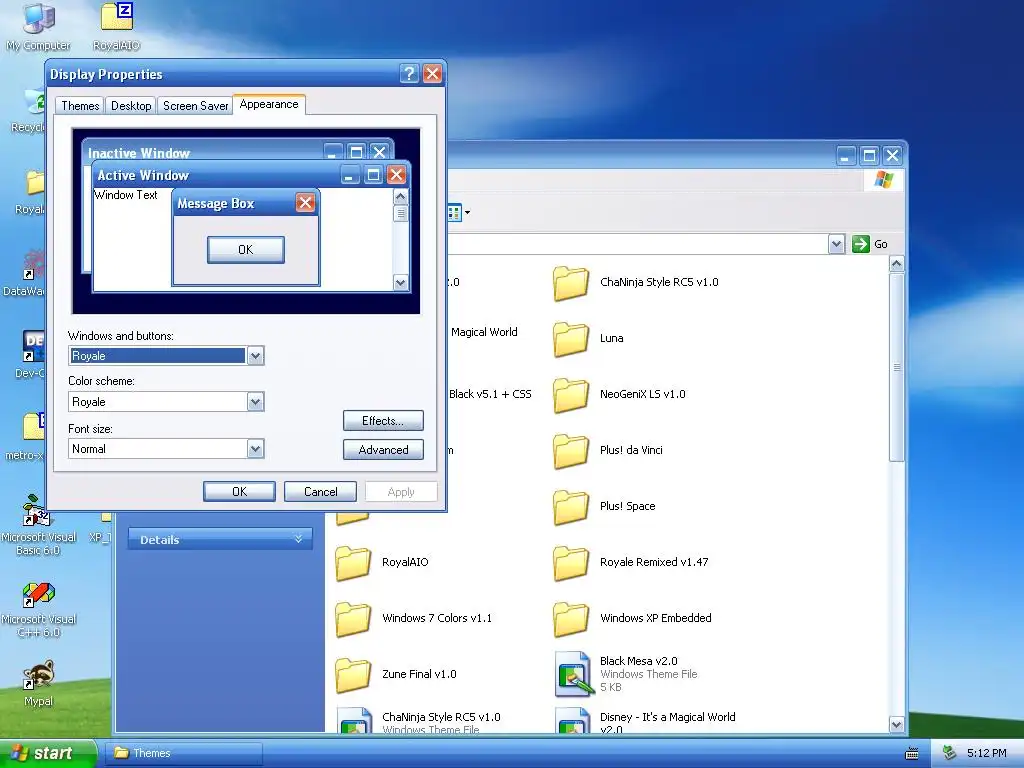1024x768 pixels.
Task: Click the Advanced button
Action: [x=383, y=450]
